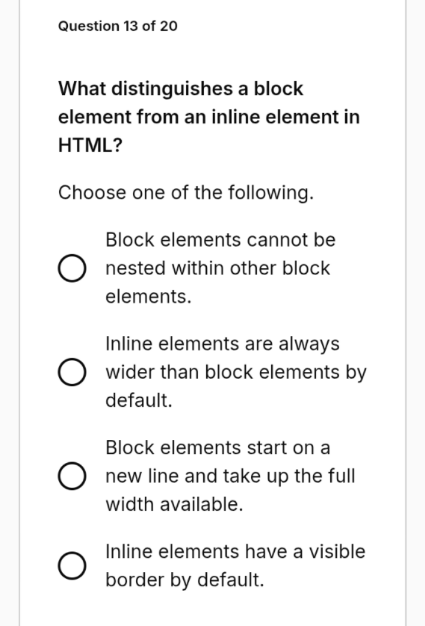The height and width of the screenshot is (626, 425).
Task: Click answer text 'wider than block elements by'
Action: tap(236, 372)
